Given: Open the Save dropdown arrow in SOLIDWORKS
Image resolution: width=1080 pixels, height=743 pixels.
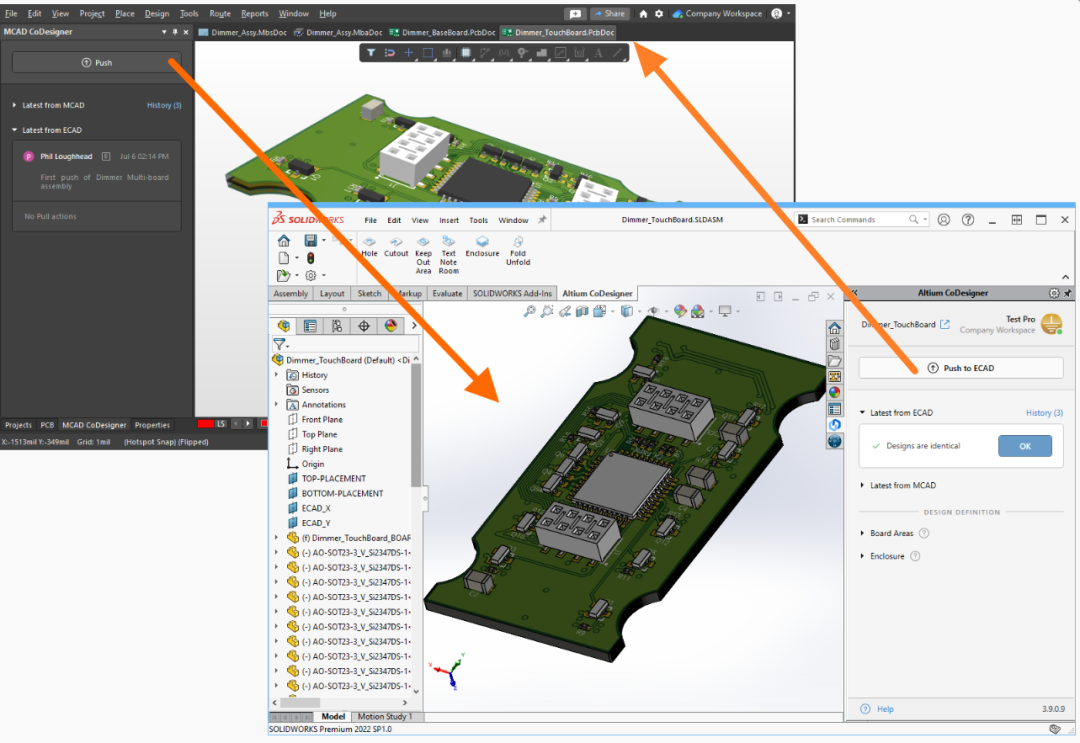Looking at the screenshot, I should [324, 240].
